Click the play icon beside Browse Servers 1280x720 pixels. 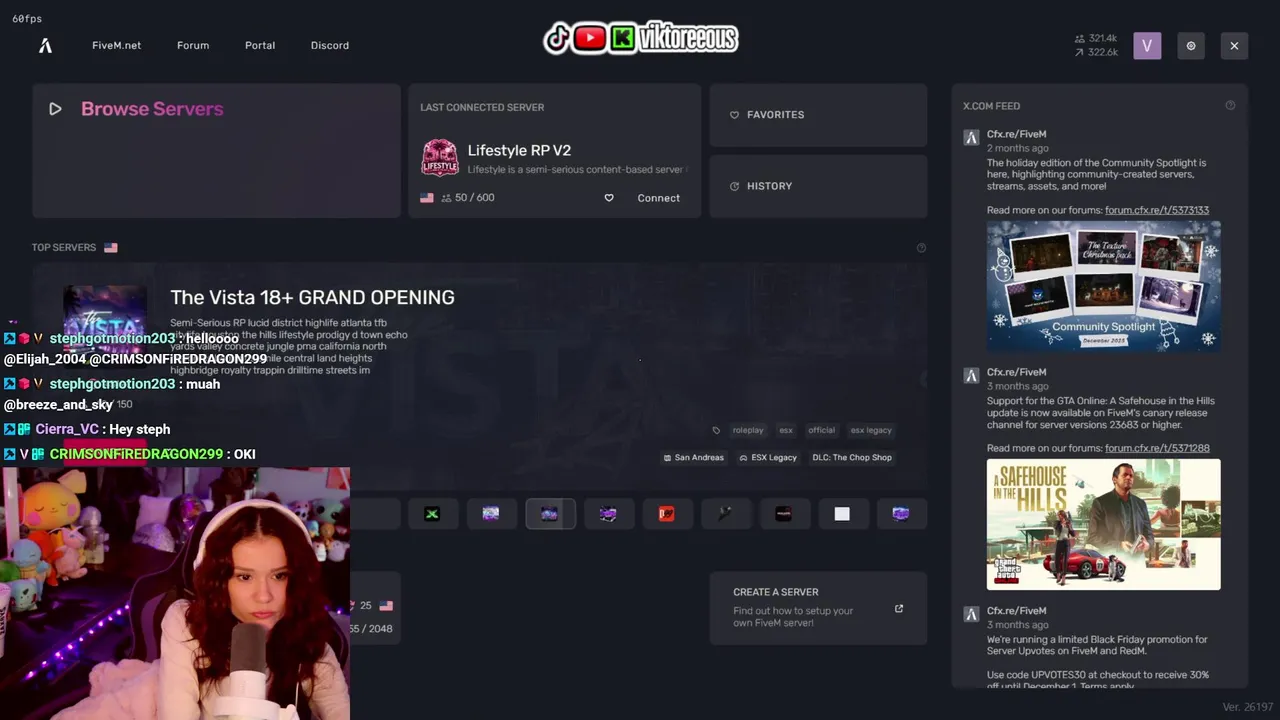click(55, 109)
